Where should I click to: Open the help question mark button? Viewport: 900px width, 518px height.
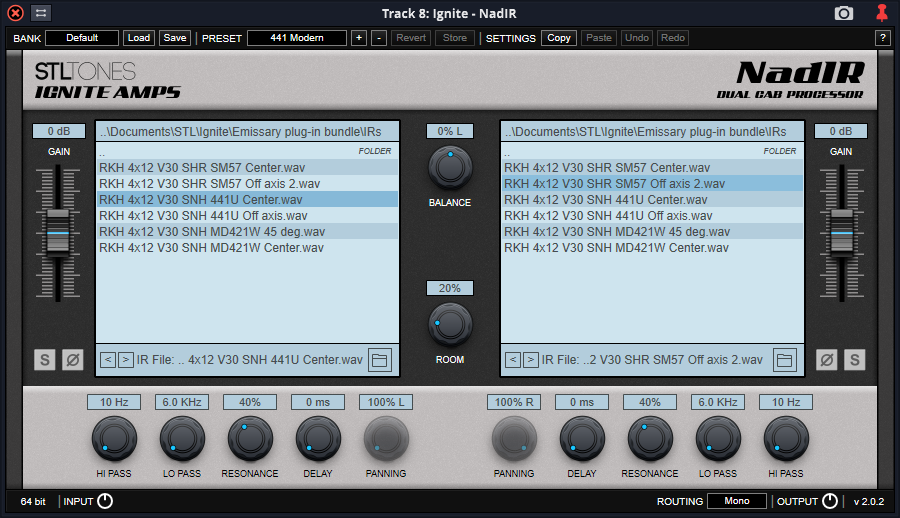[x=882, y=38]
